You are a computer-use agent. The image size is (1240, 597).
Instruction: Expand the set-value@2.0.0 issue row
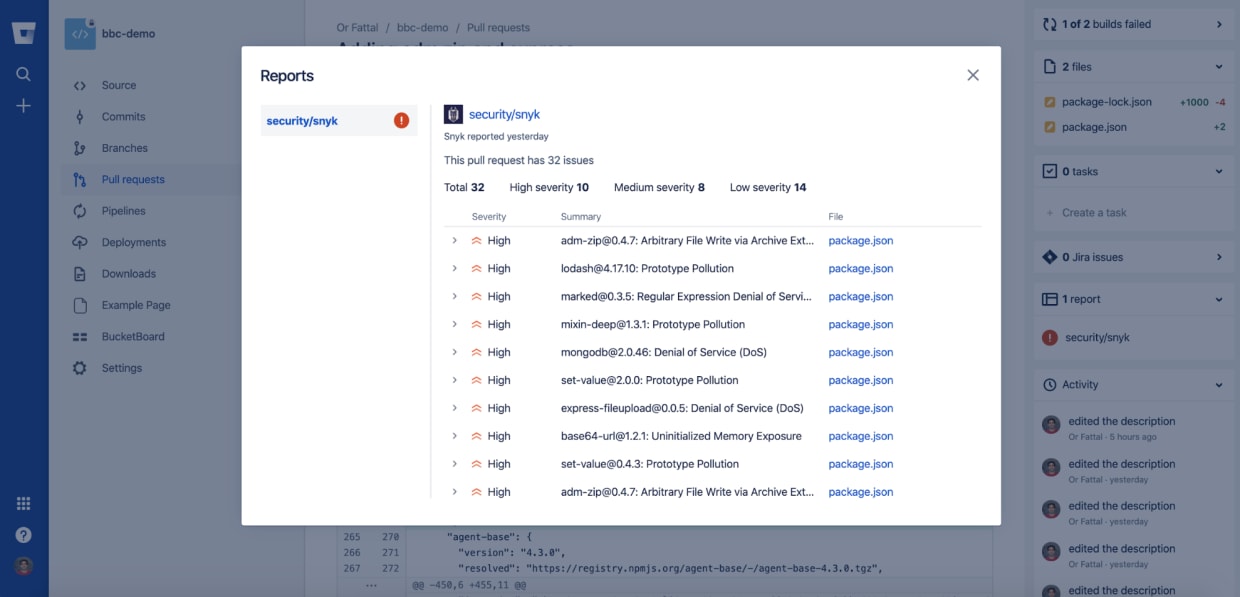[454, 381]
